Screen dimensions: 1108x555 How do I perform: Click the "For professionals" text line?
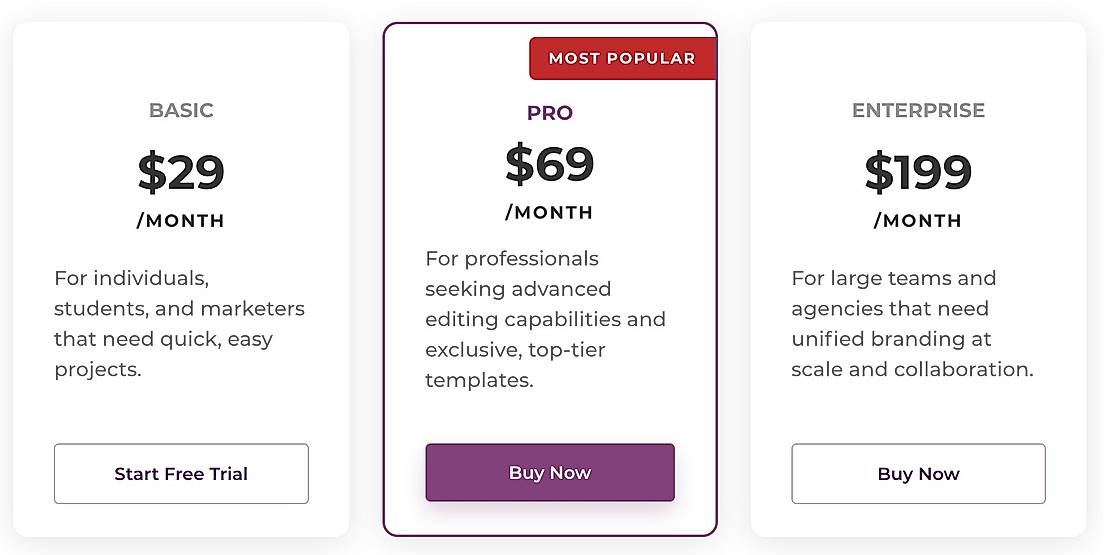coord(512,259)
